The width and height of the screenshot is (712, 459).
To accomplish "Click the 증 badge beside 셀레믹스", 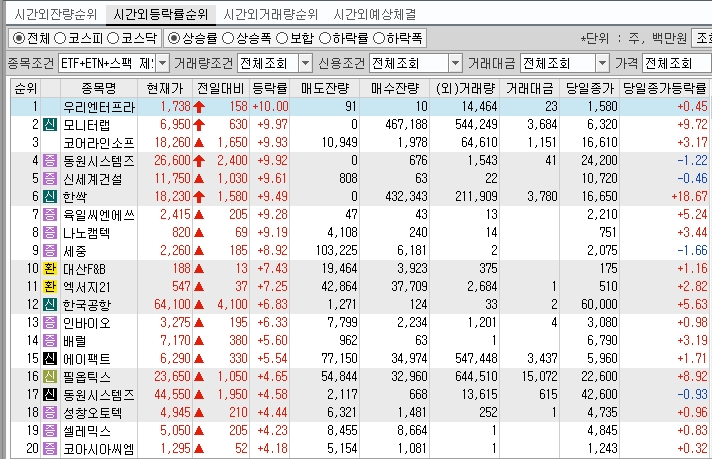I will tap(50, 430).
